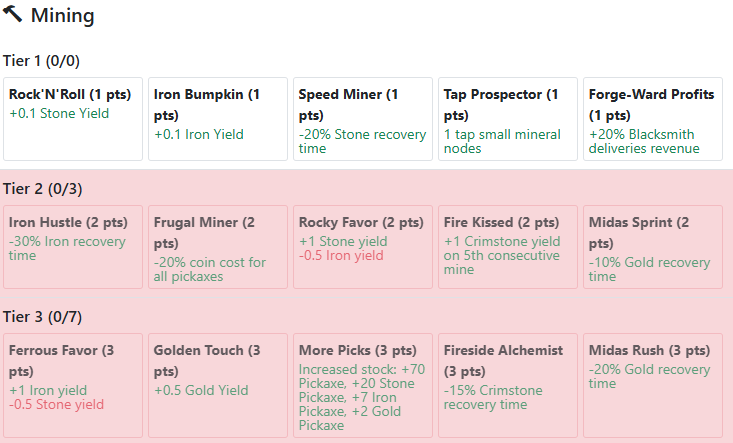This screenshot has height=443, width=733.
Task: Pick the Speed Miner skill card
Action: (x=363, y=119)
